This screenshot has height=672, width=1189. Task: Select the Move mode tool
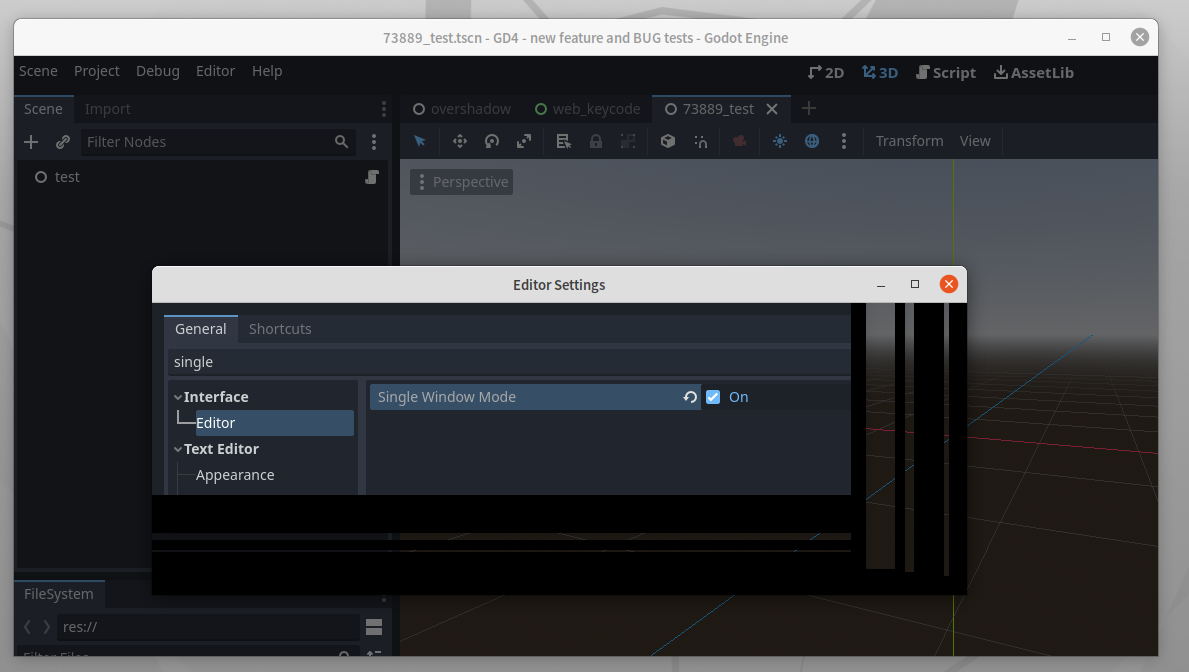(x=459, y=141)
